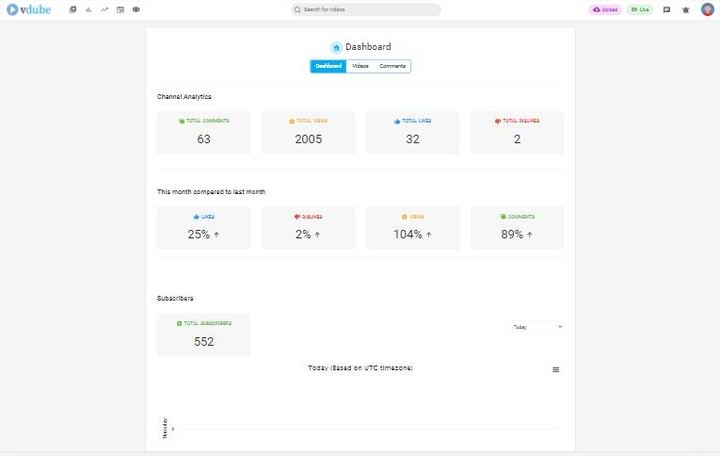
Task: Click the Total Comments stat card
Action: click(204, 132)
